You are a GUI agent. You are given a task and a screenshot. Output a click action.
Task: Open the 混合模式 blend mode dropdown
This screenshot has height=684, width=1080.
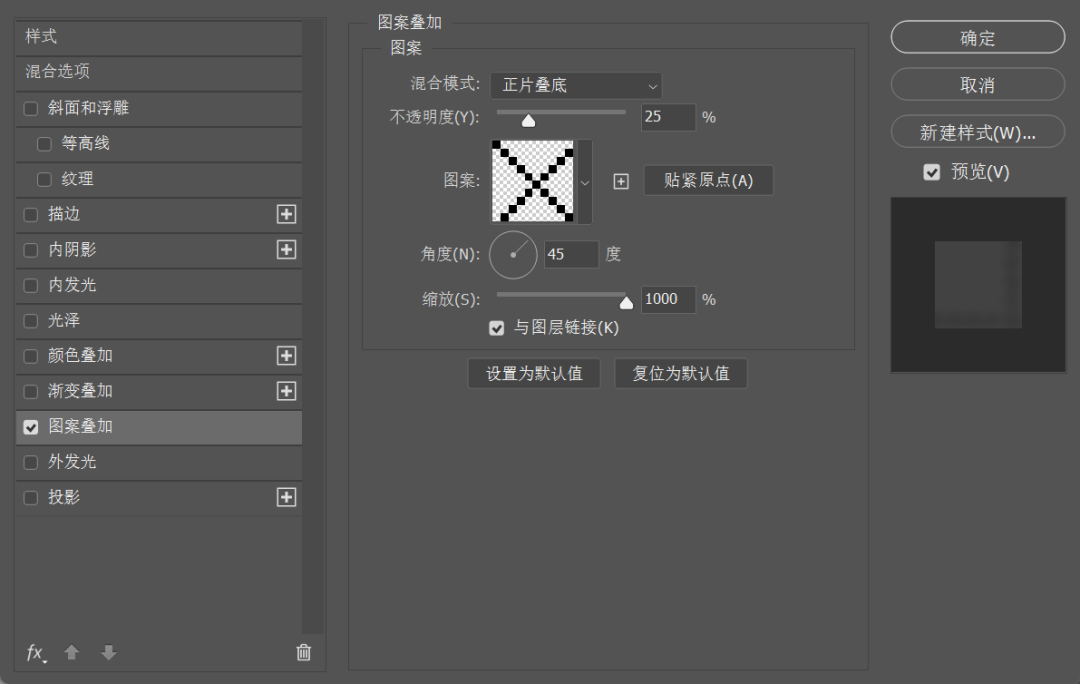(575, 86)
